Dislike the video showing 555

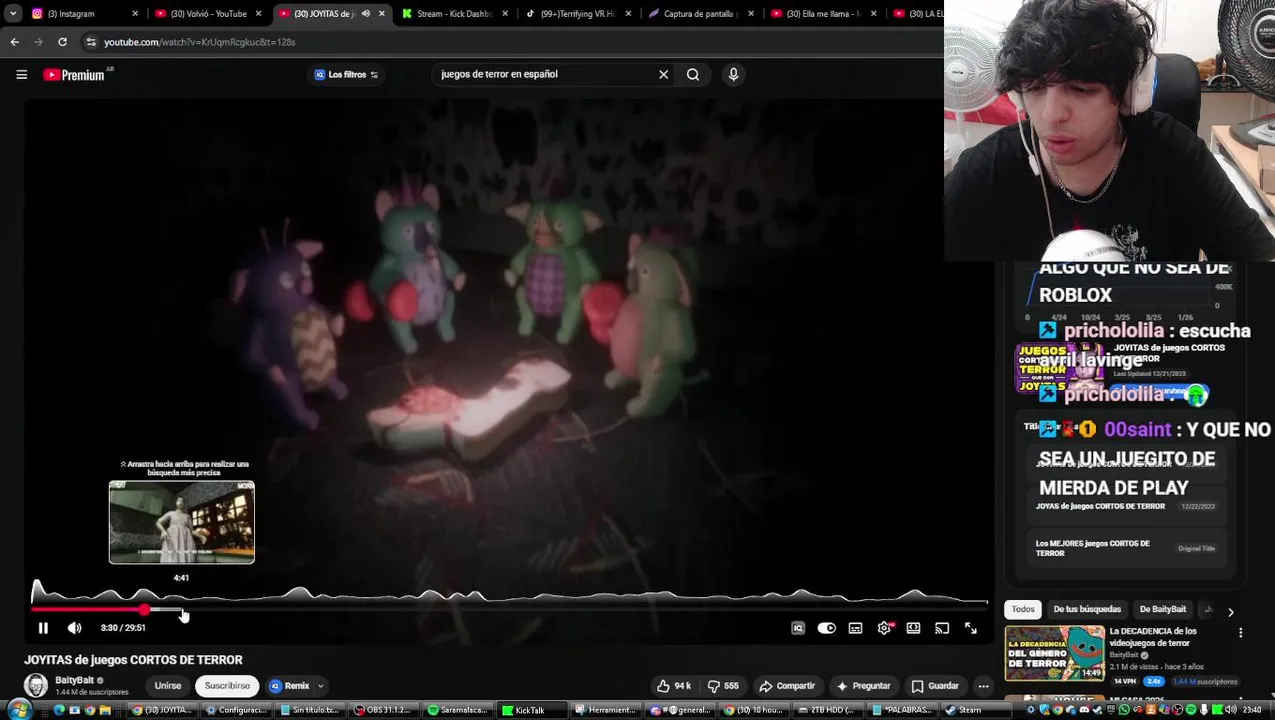coord(723,686)
